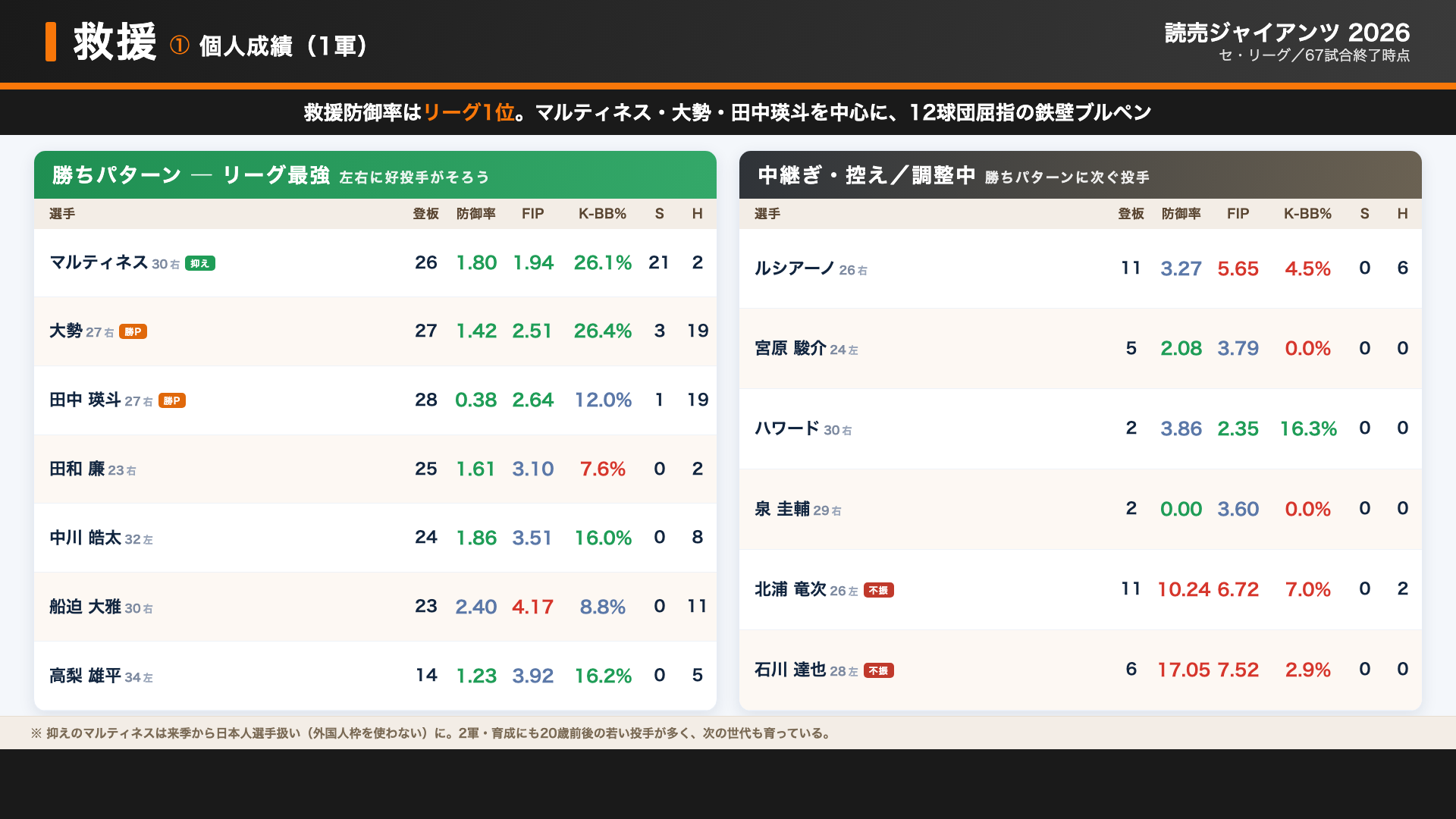
Task: Click player name 中川 皓太
Action: coord(85,538)
